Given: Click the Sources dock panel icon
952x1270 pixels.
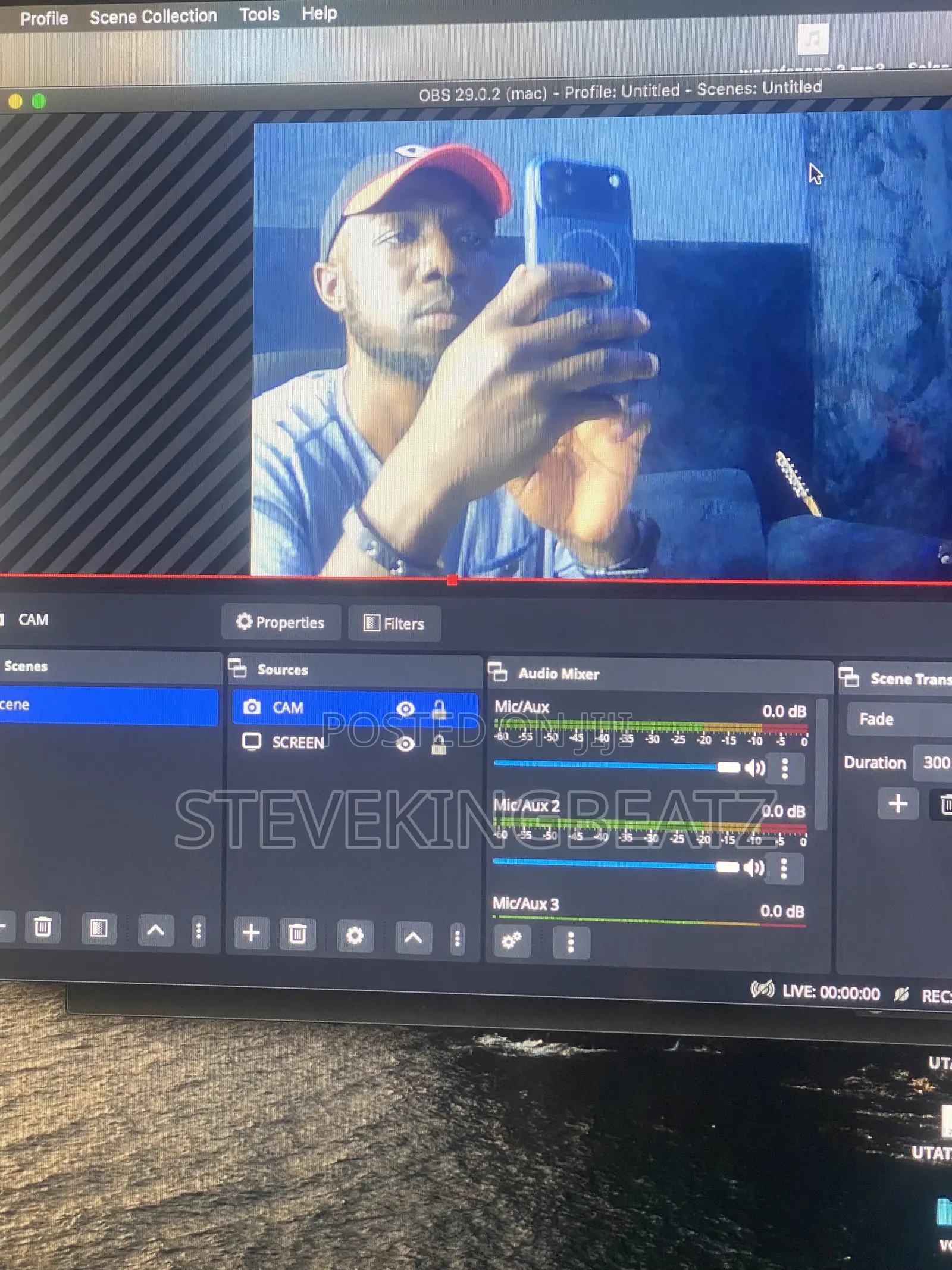Looking at the screenshot, I should tap(237, 668).
